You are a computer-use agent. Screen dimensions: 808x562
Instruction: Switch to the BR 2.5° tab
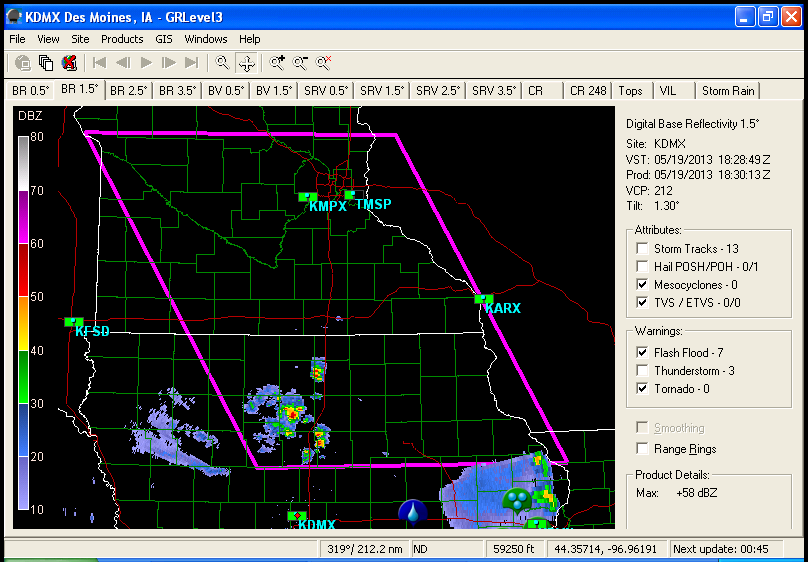click(x=129, y=91)
